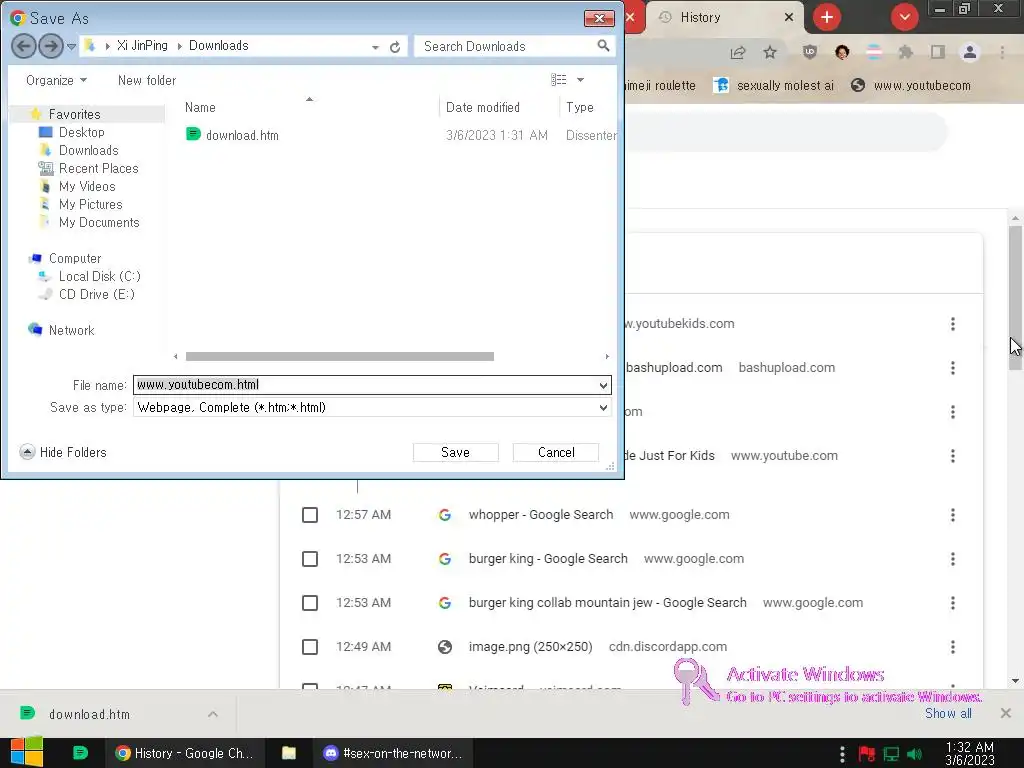Open My Pictures in navigation pane
The width and height of the screenshot is (1024, 768).
[x=90, y=204]
